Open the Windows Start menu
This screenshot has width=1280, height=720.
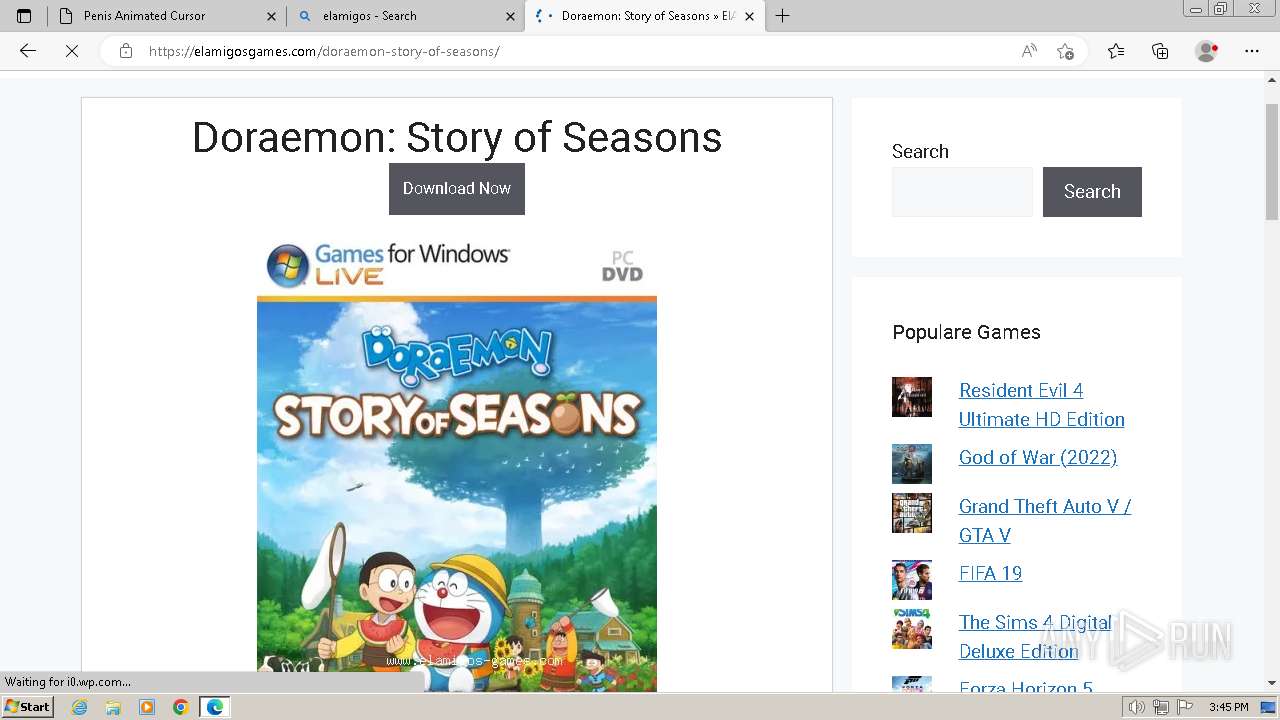click(28, 706)
